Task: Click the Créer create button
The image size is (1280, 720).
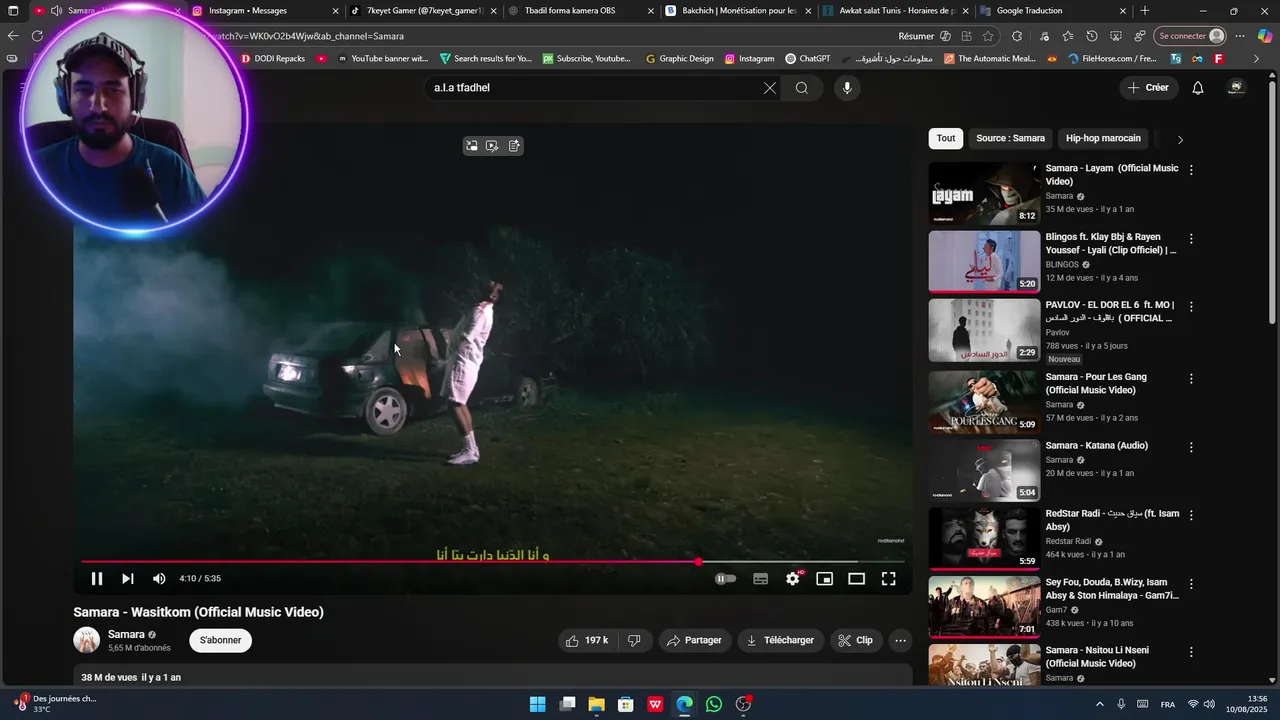Action: pyautogui.click(x=1148, y=88)
